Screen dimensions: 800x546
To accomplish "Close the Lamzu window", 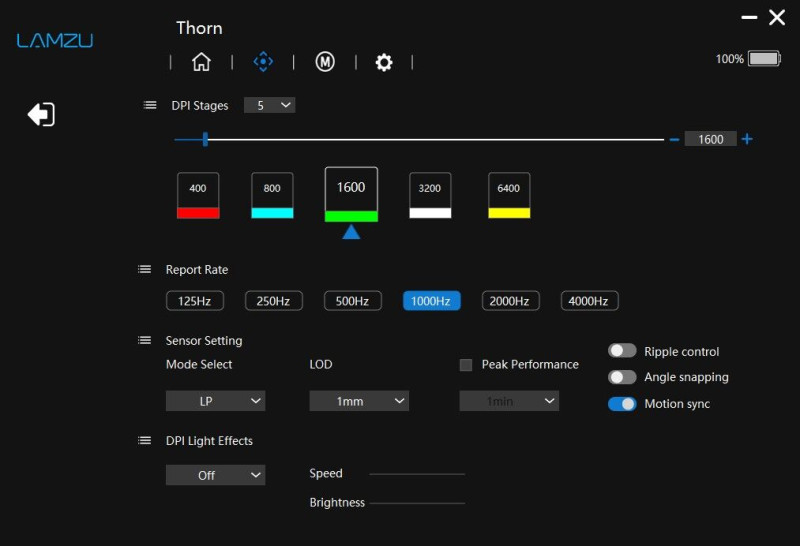I will [777, 17].
